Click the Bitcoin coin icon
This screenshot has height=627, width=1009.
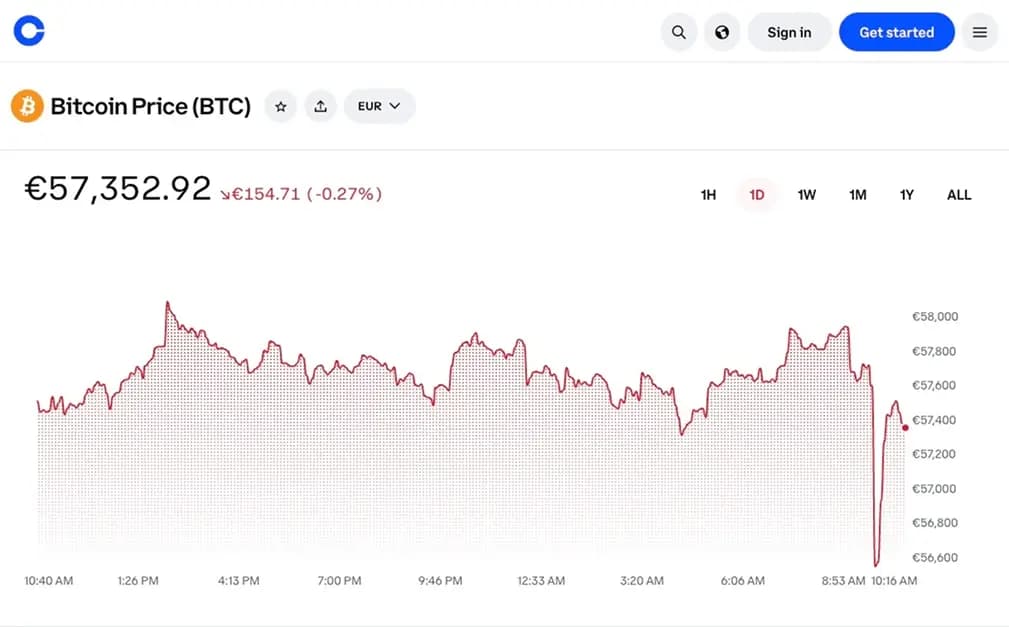pyautogui.click(x=28, y=106)
